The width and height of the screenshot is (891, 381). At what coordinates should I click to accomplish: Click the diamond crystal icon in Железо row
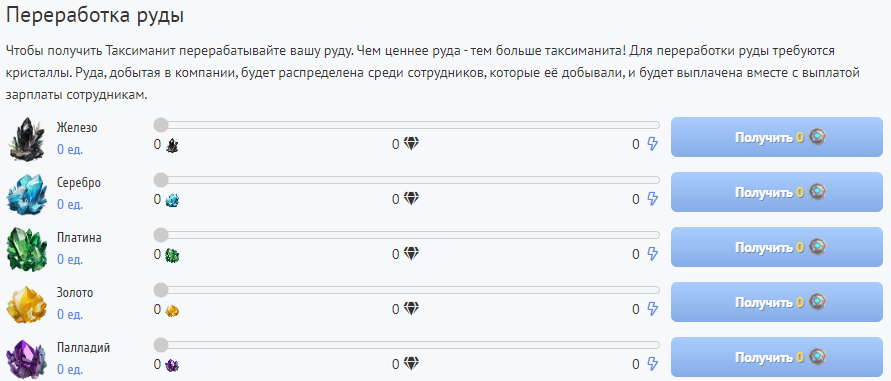pos(411,144)
